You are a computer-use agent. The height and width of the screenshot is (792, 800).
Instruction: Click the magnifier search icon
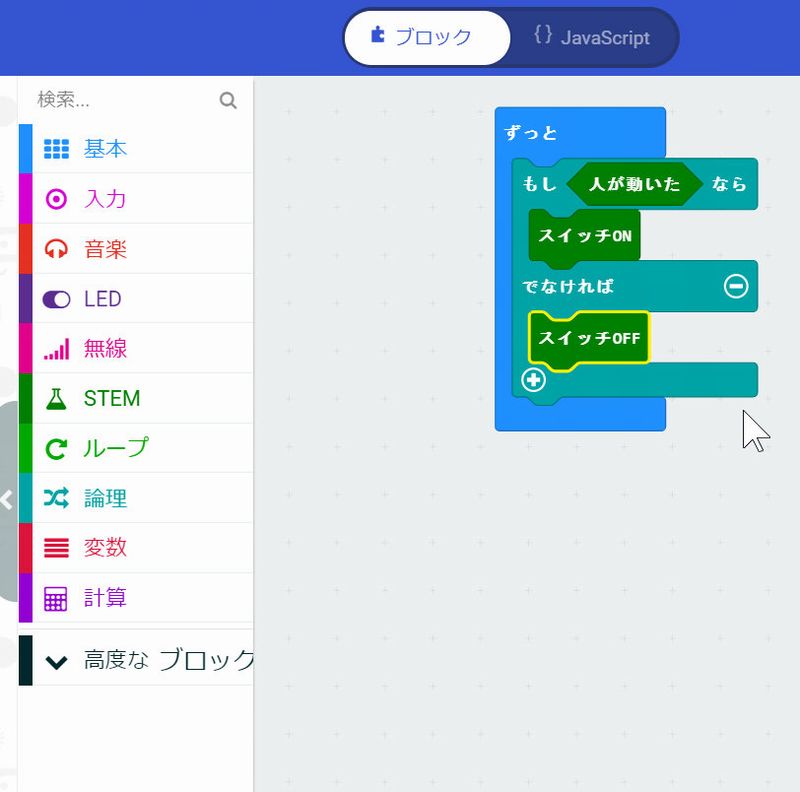[228, 100]
